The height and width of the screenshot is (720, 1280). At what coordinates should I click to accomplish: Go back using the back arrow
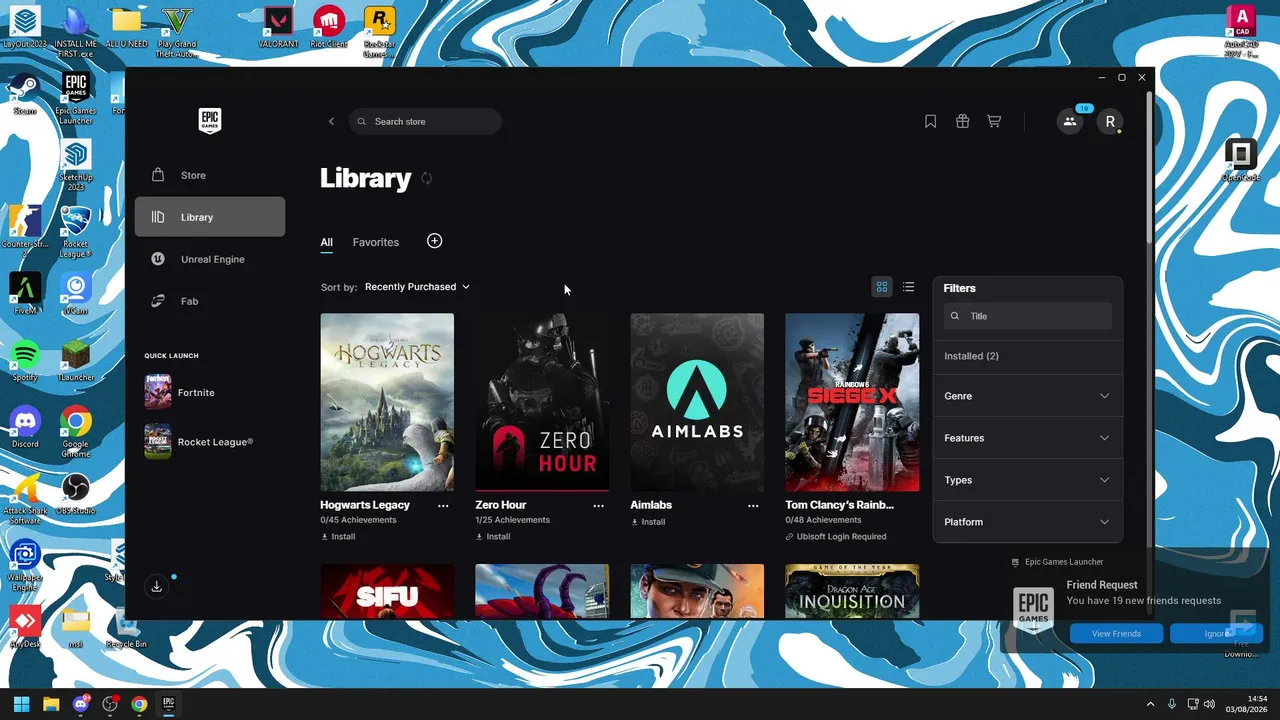click(x=331, y=122)
